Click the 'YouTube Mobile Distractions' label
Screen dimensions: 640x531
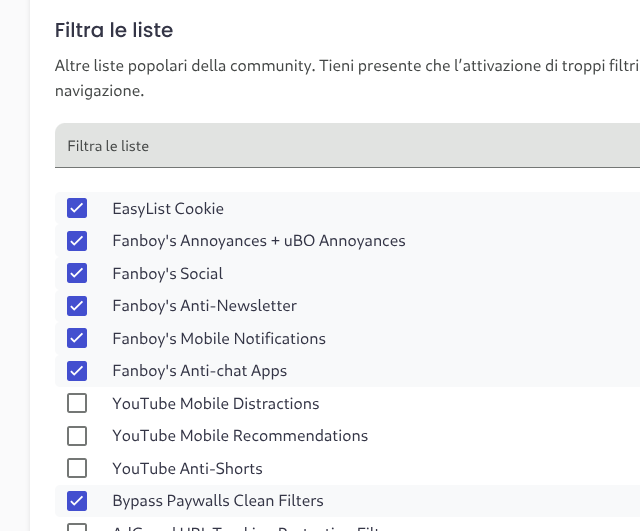pyautogui.click(x=215, y=404)
